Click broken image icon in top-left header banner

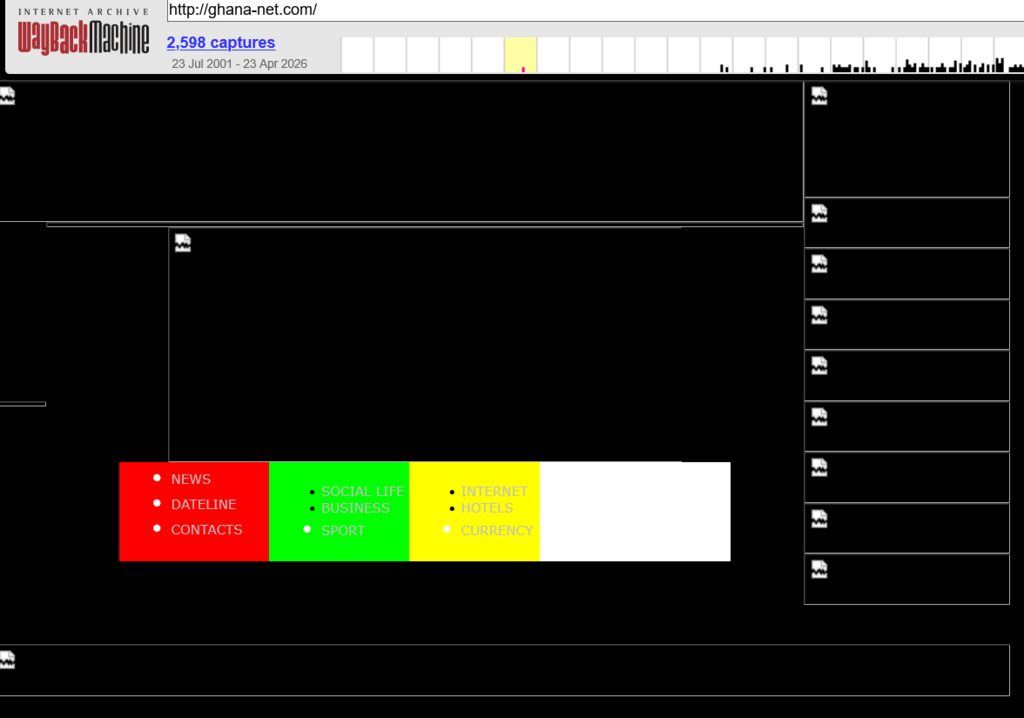(7, 96)
